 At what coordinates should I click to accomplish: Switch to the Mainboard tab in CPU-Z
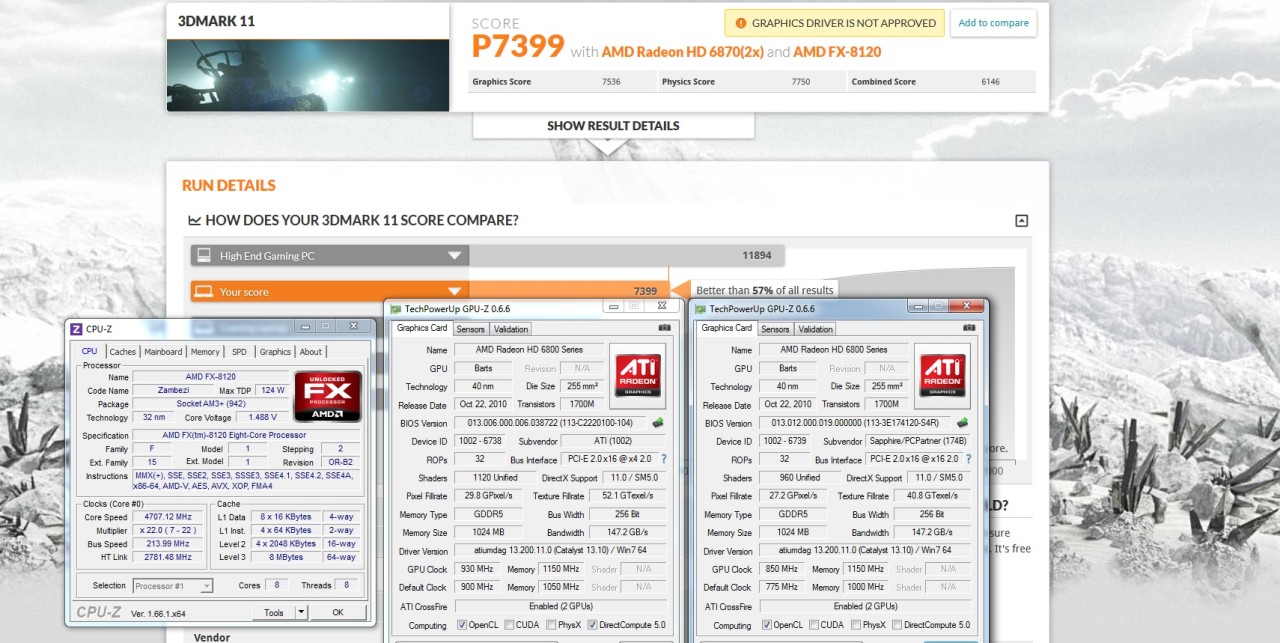(163, 352)
